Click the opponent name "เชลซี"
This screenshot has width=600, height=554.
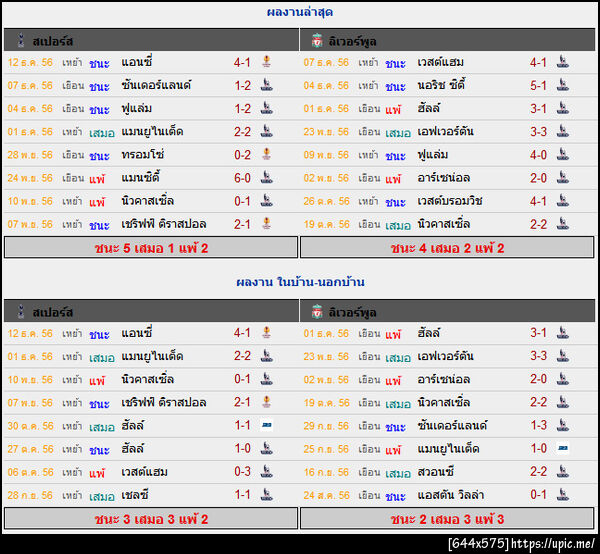135,495
